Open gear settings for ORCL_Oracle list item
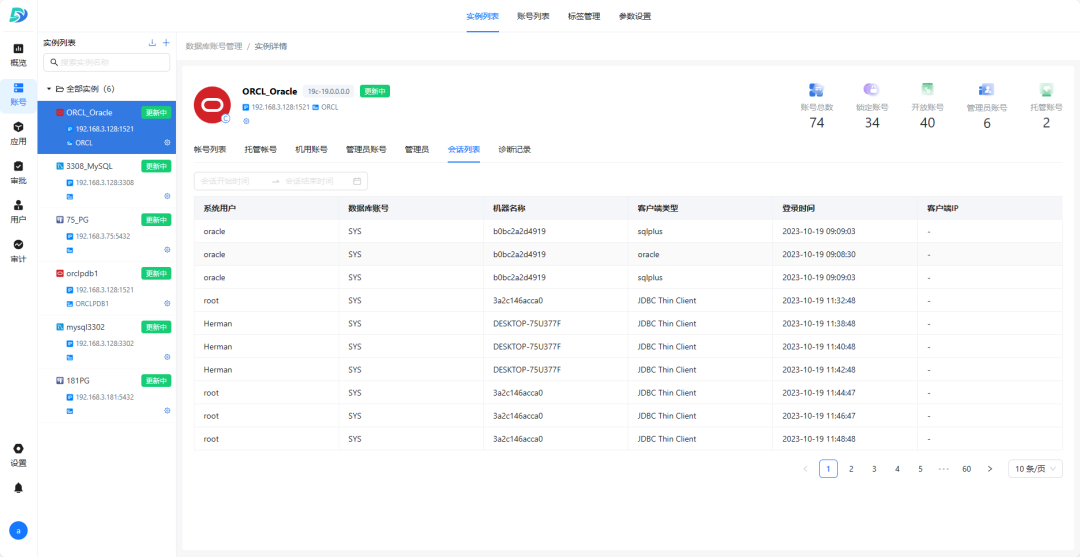This screenshot has height=557, width=1080. 167,143
